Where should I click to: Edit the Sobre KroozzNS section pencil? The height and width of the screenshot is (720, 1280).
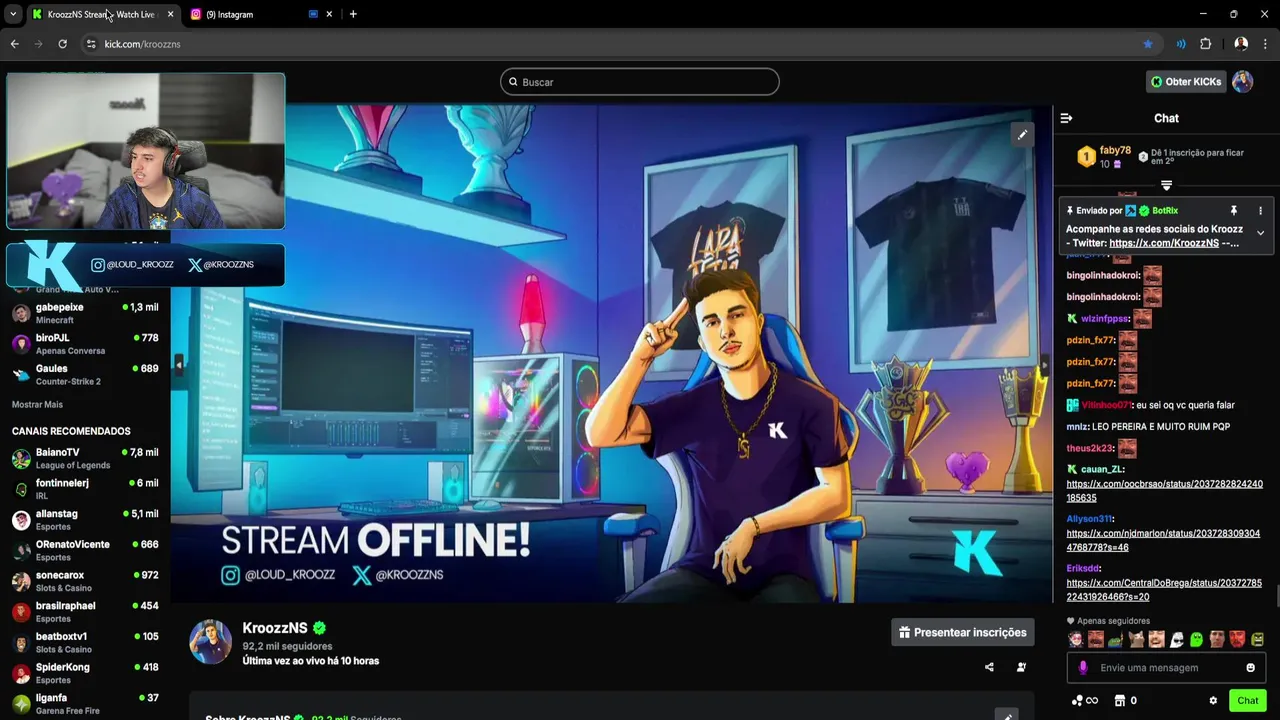(1007, 716)
